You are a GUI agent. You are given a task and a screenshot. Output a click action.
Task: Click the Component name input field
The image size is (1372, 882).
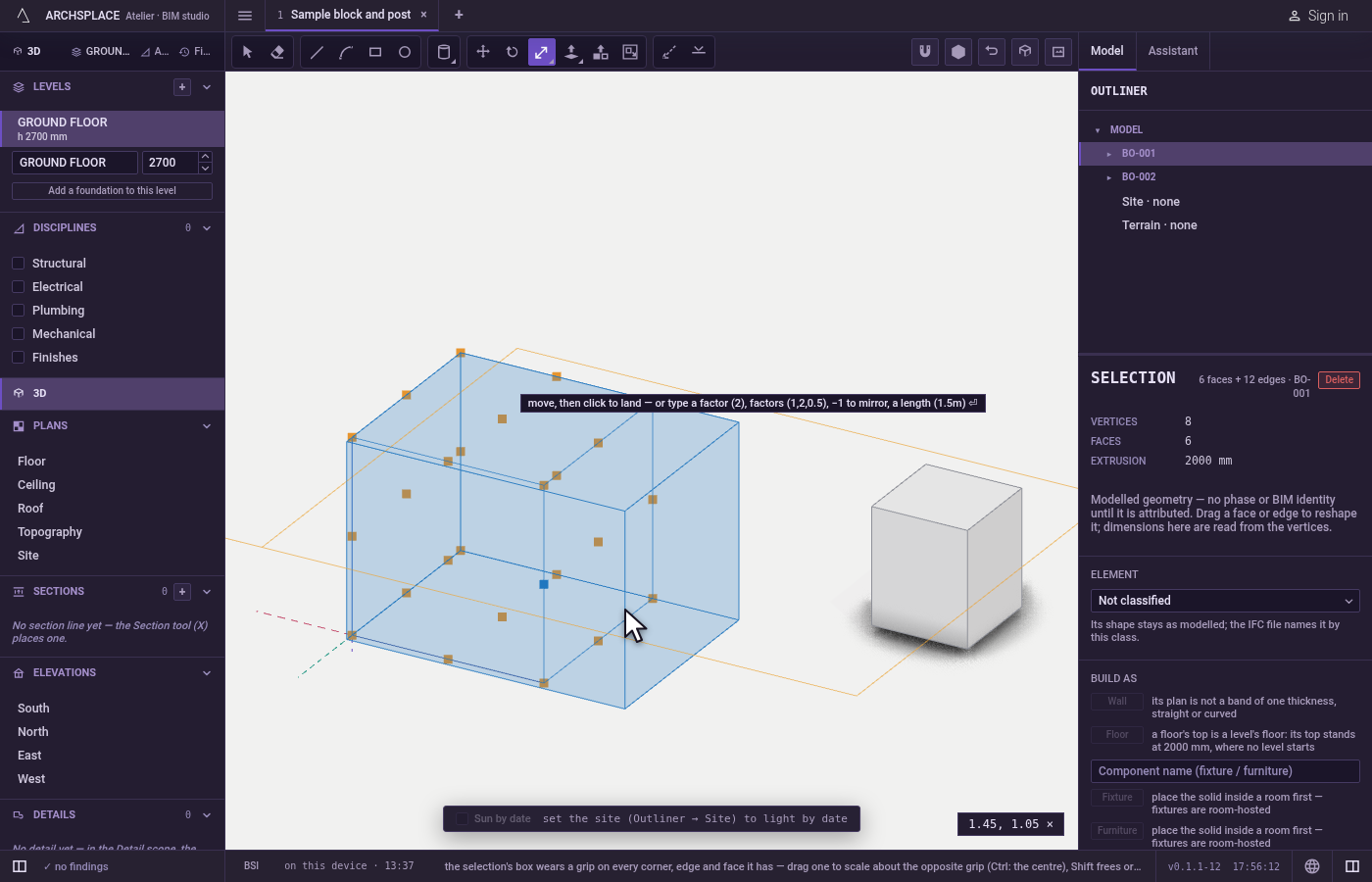(1225, 771)
